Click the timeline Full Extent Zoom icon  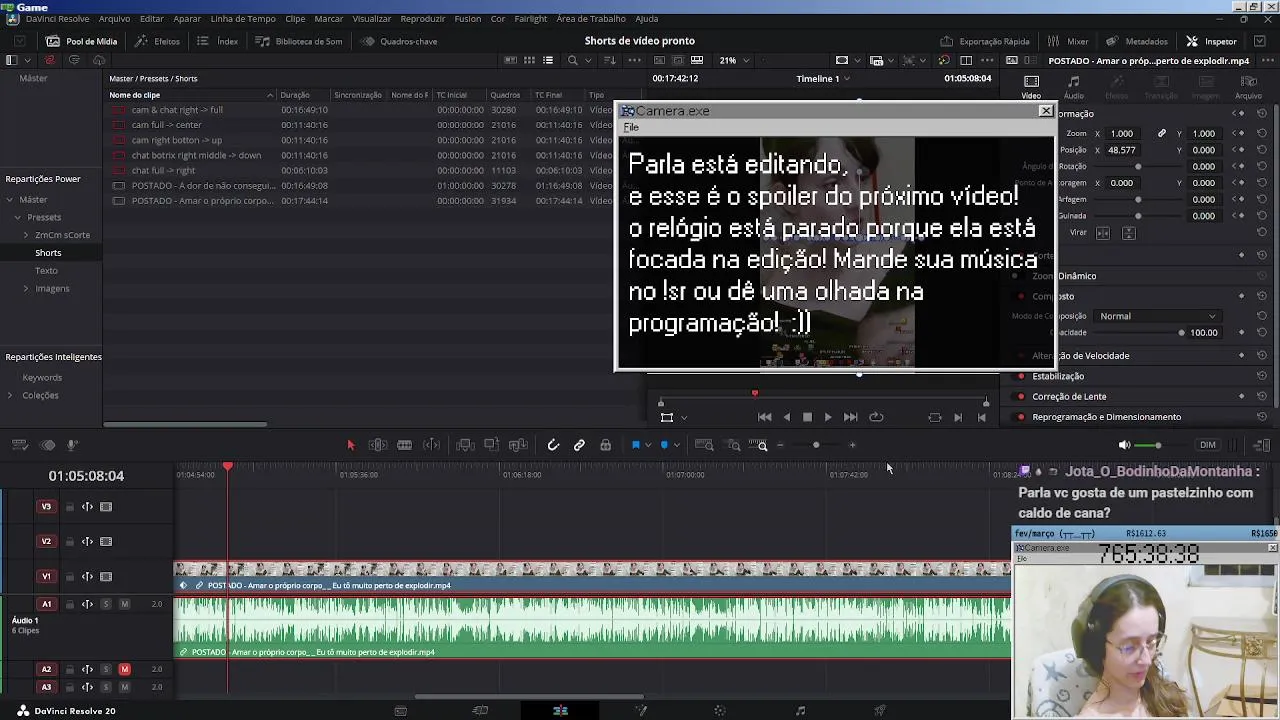point(704,445)
